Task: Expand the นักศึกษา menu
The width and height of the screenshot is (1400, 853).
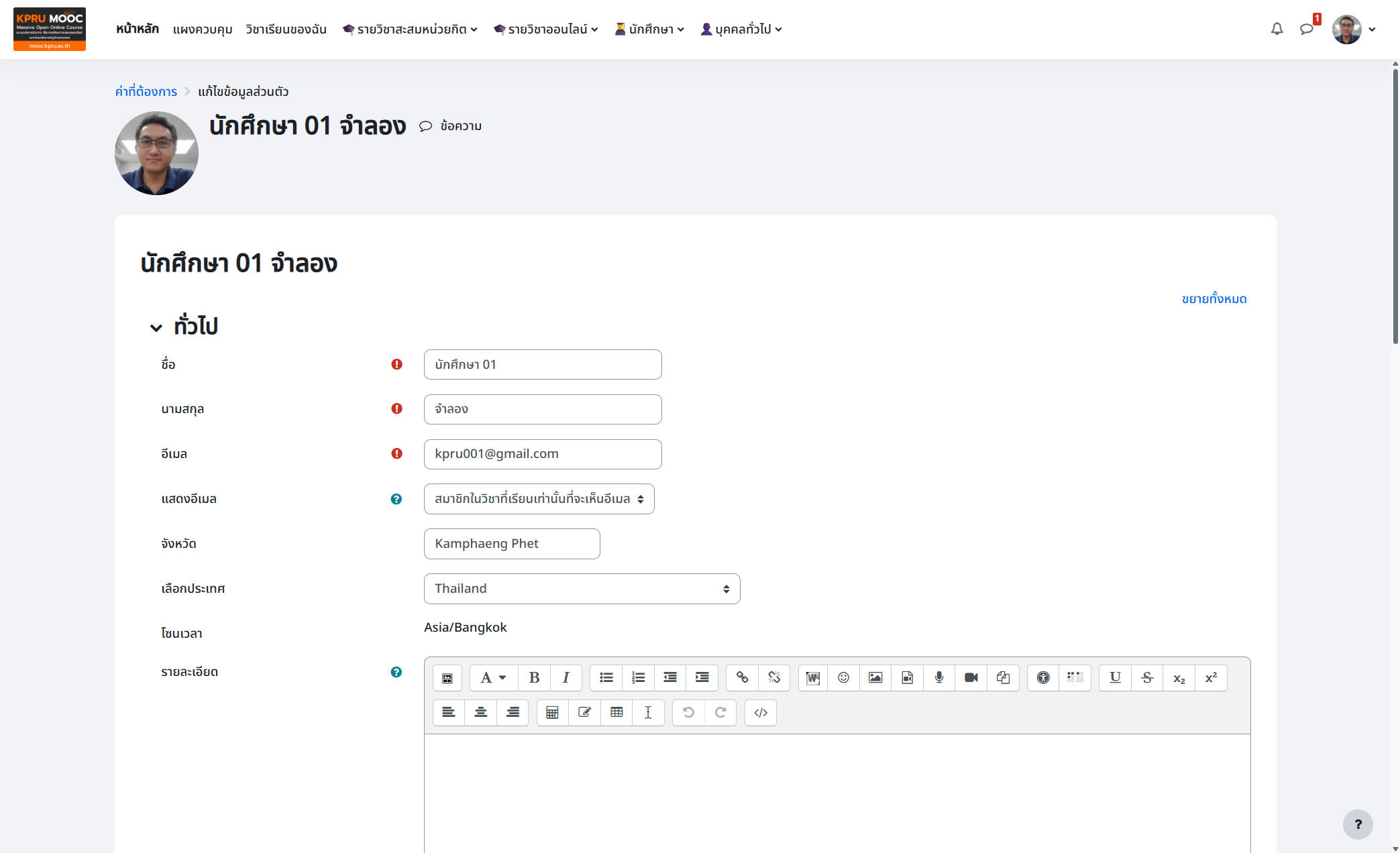Action: (649, 30)
